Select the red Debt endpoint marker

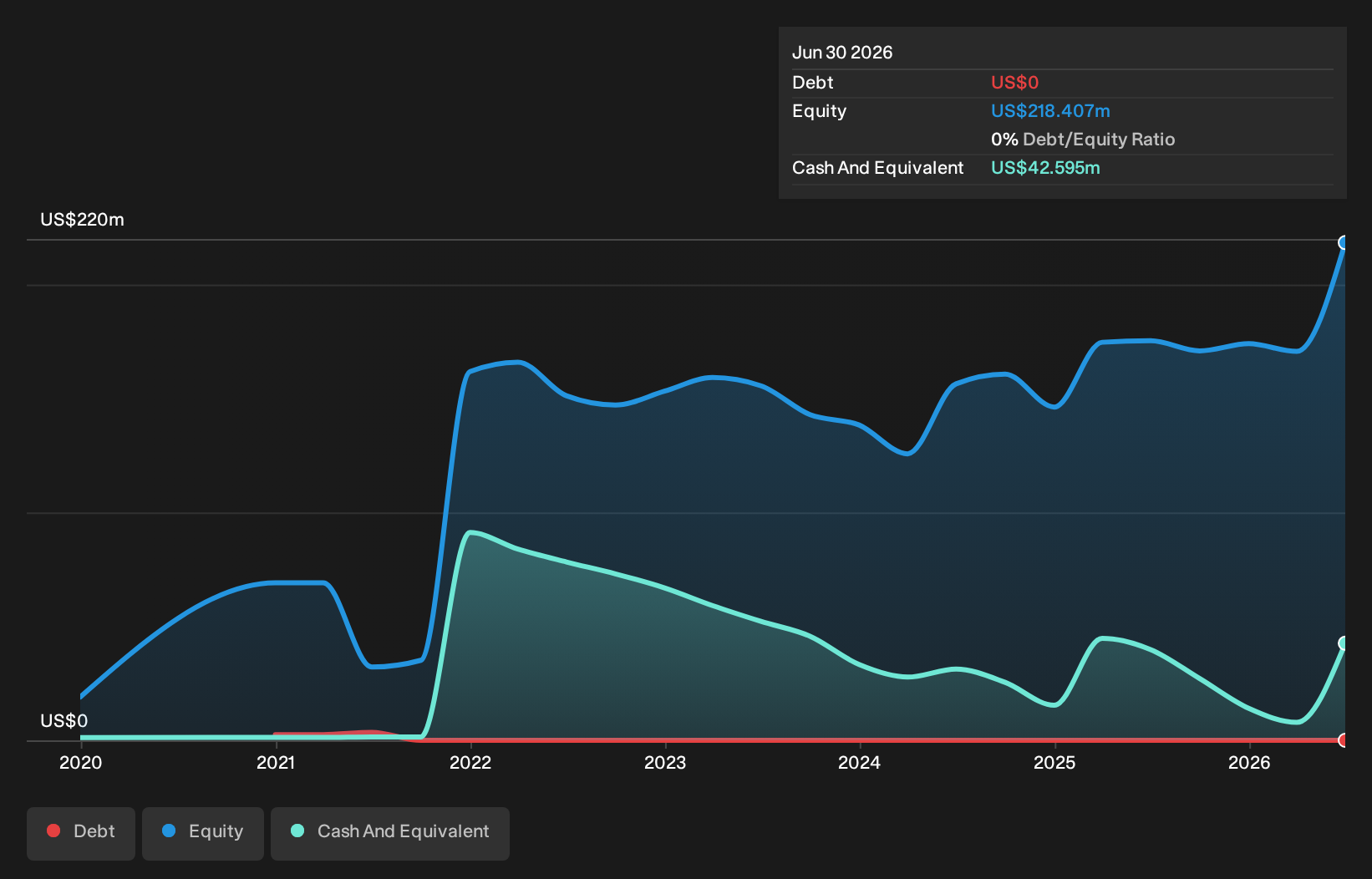[1344, 740]
